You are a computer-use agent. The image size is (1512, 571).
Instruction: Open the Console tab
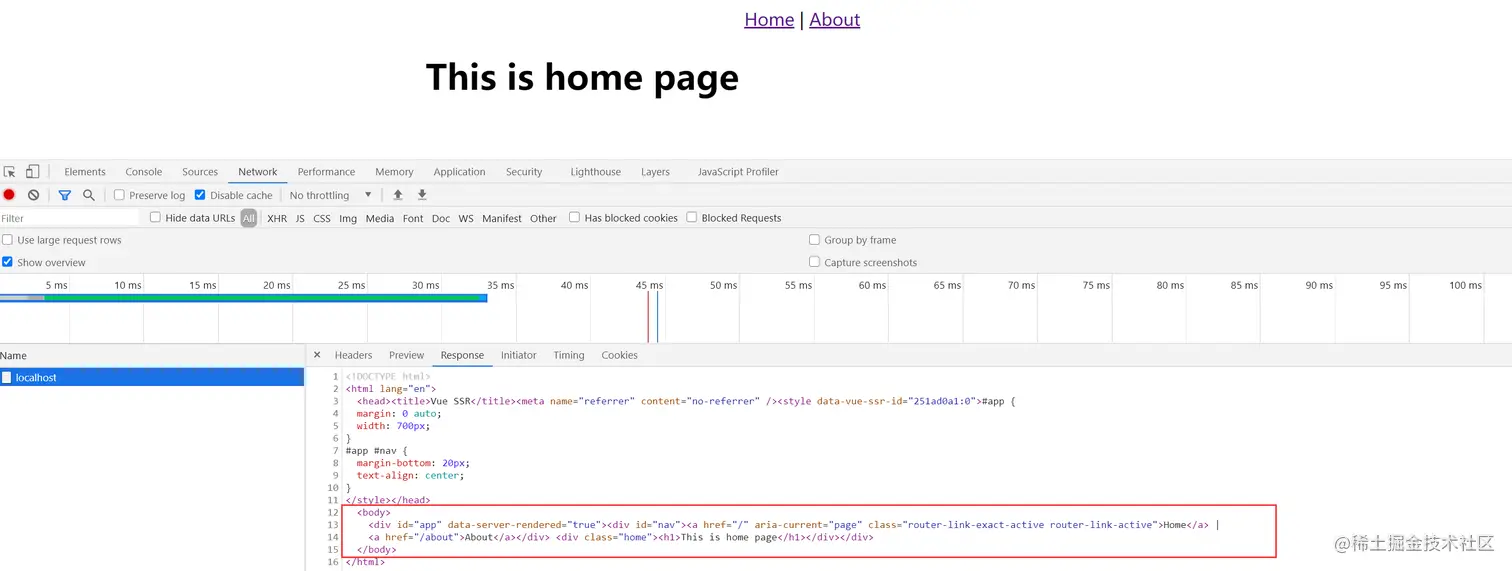(144, 172)
